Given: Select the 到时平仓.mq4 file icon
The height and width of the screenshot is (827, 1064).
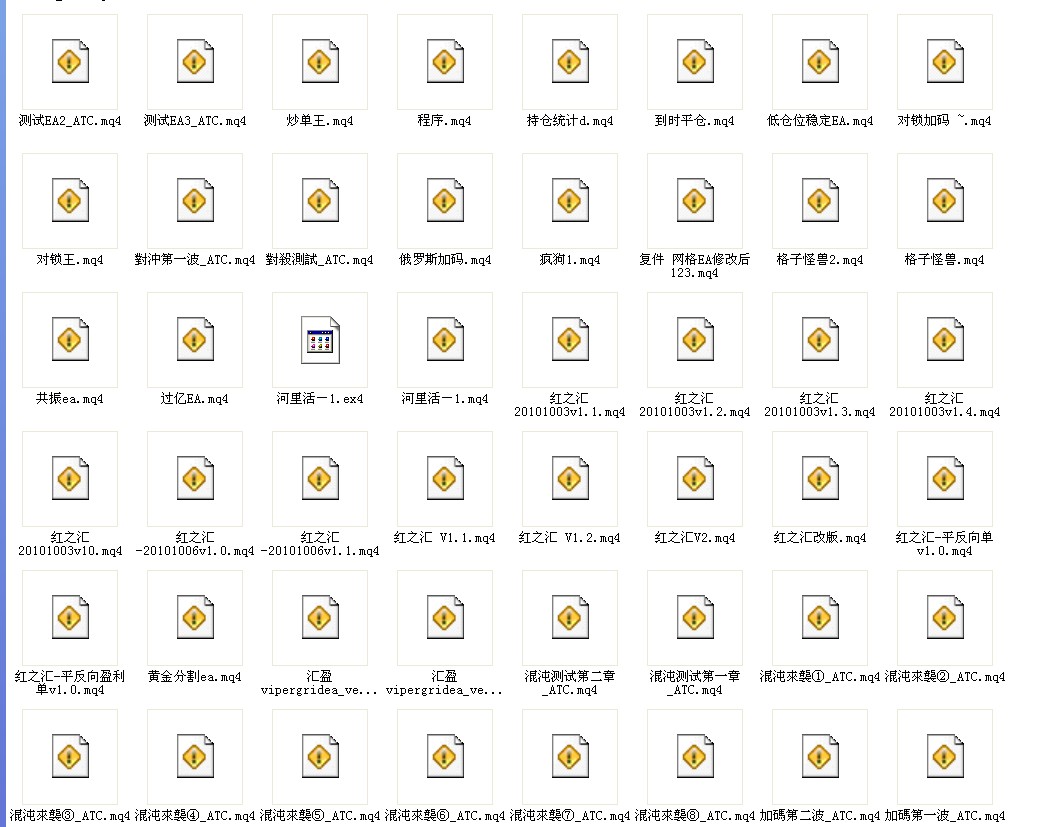Looking at the screenshot, I should point(694,62).
